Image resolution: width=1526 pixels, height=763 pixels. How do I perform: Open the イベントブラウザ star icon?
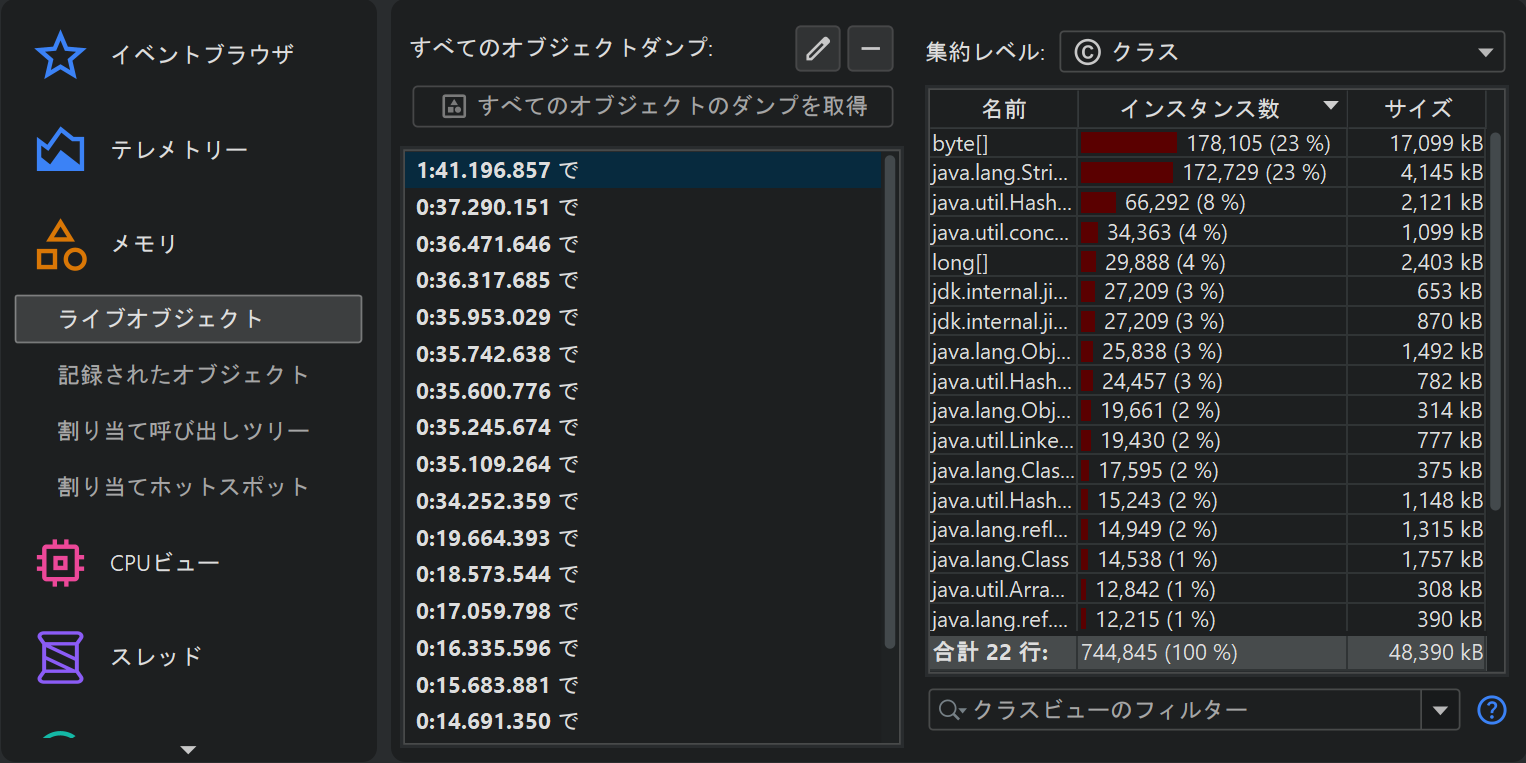coord(60,55)
